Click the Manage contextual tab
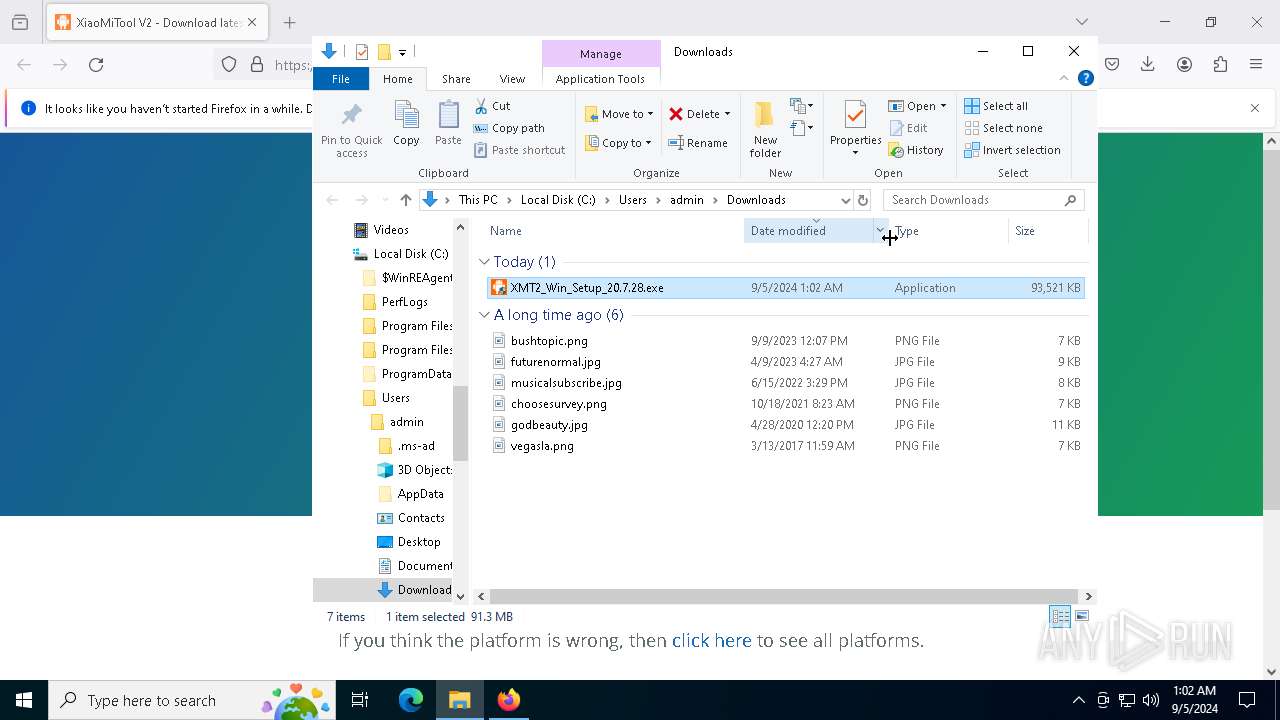Image resolution: width=1280 pixels, height=720 pixels. pyautogui.click(x=601, y=54)
